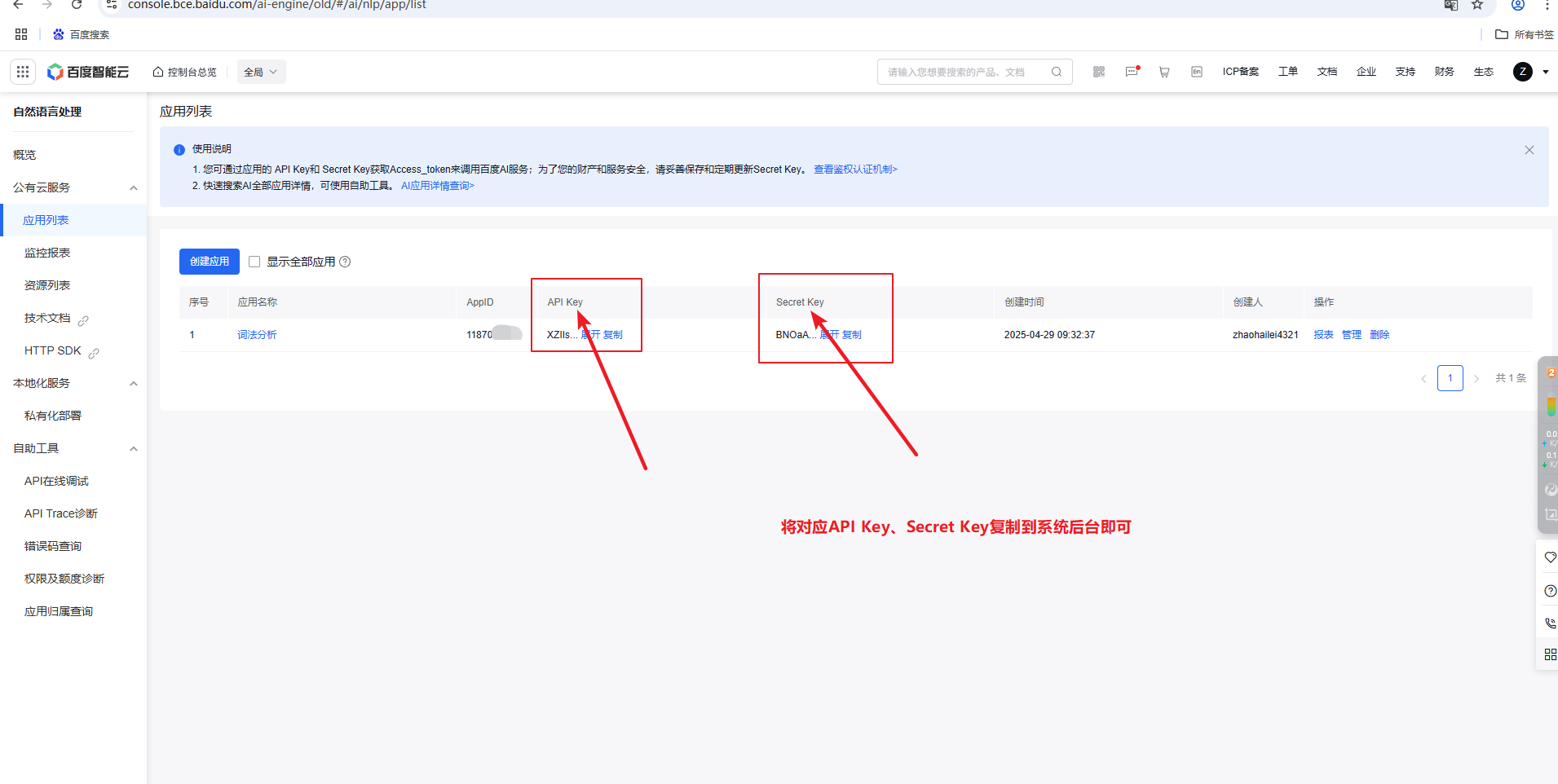This screenshot has height=784, width=1558.
Task: Open 资源列表 in sidebar
Action: pyautogui.click(x=47, y=285)
